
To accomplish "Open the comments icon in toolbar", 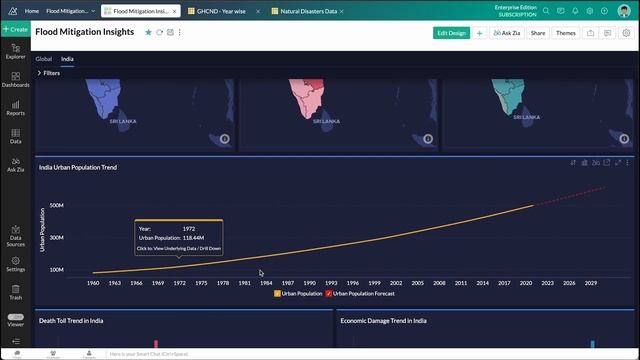I will tap(607, 33).
